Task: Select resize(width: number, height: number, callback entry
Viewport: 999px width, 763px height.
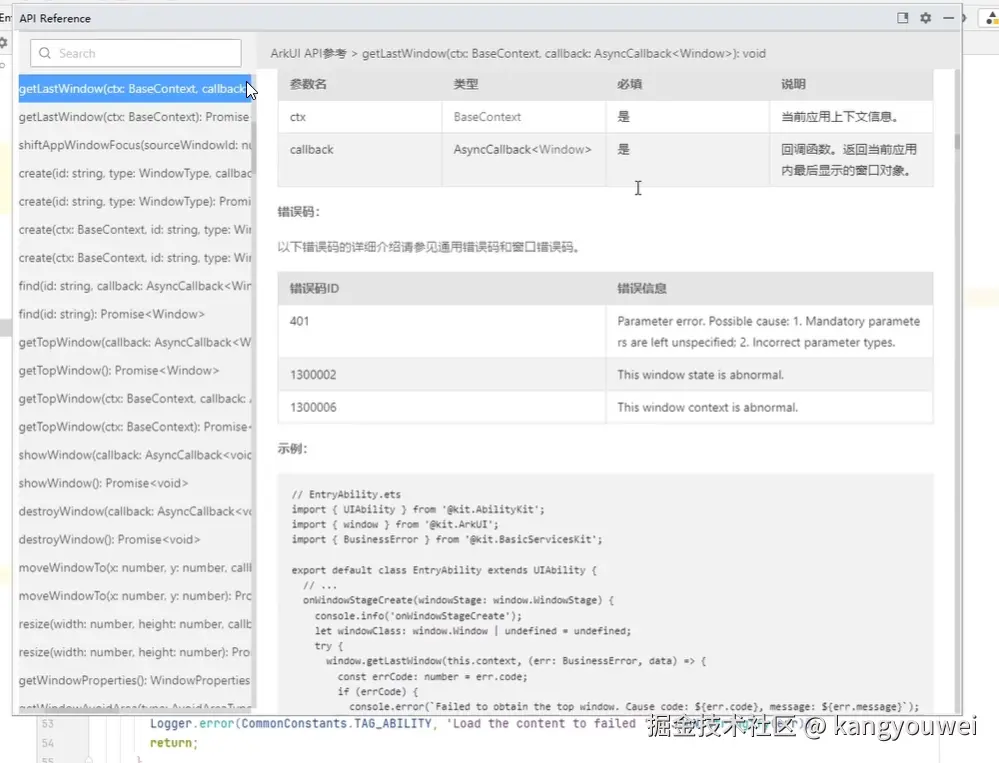Action: [x=134, y=624]
